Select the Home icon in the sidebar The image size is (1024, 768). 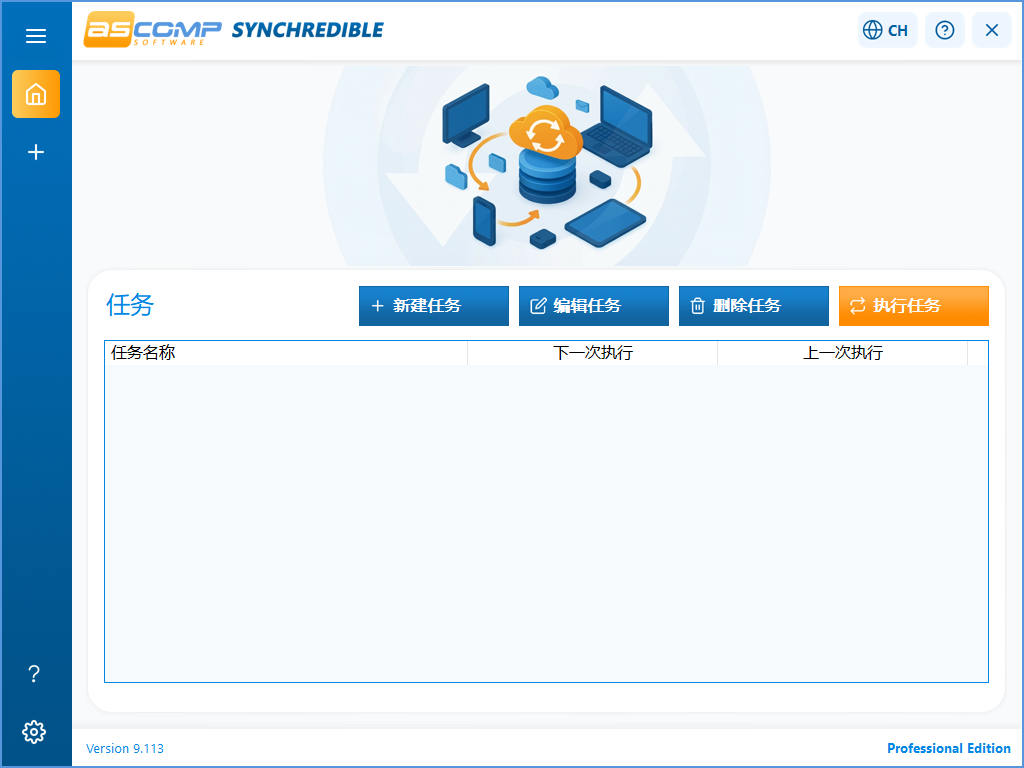(36, 94)
